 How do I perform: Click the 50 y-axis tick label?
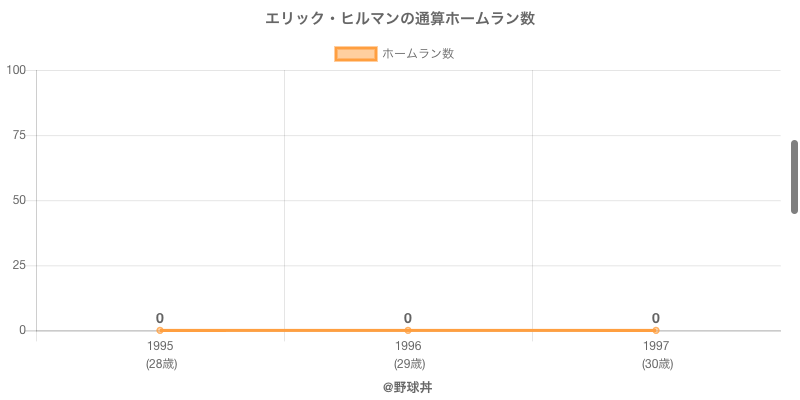[x=19, y=201]
